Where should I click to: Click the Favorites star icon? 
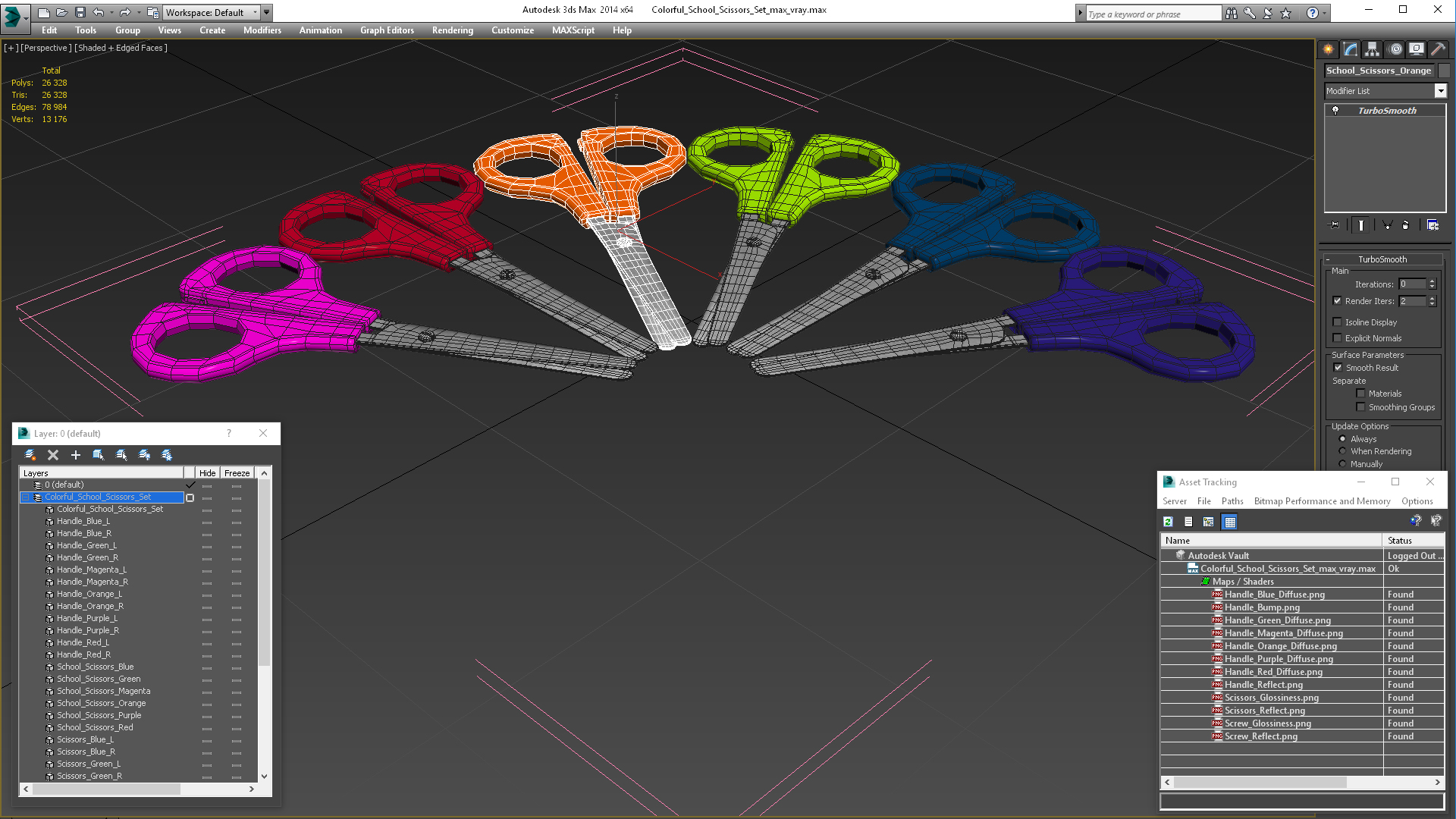(1285, 14)
